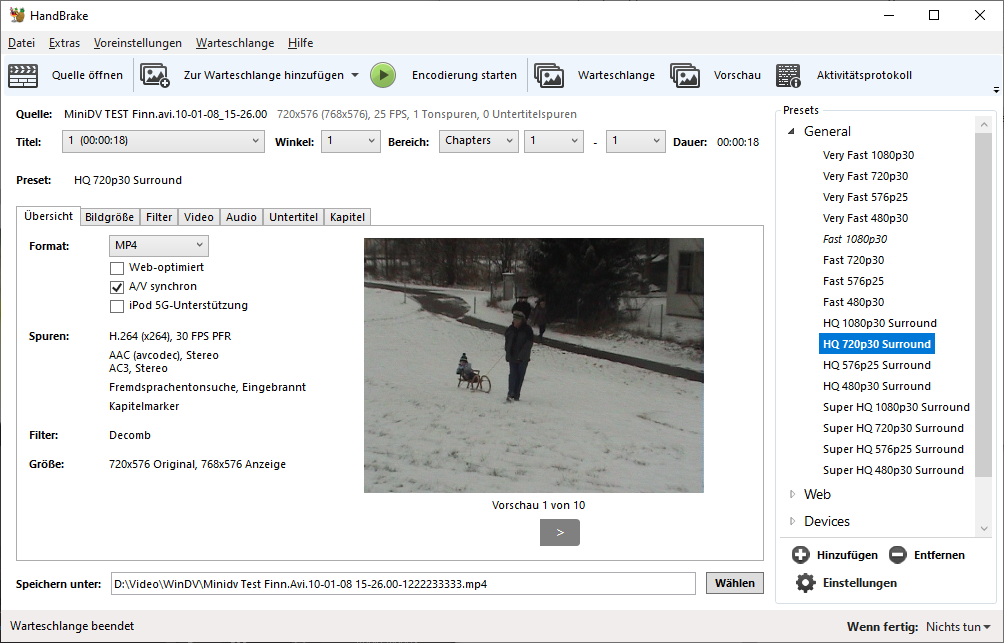1004x643 pixels.
Task: Enable iPod 5G-Unterstützung checkbox
Action: pos(117,306)
